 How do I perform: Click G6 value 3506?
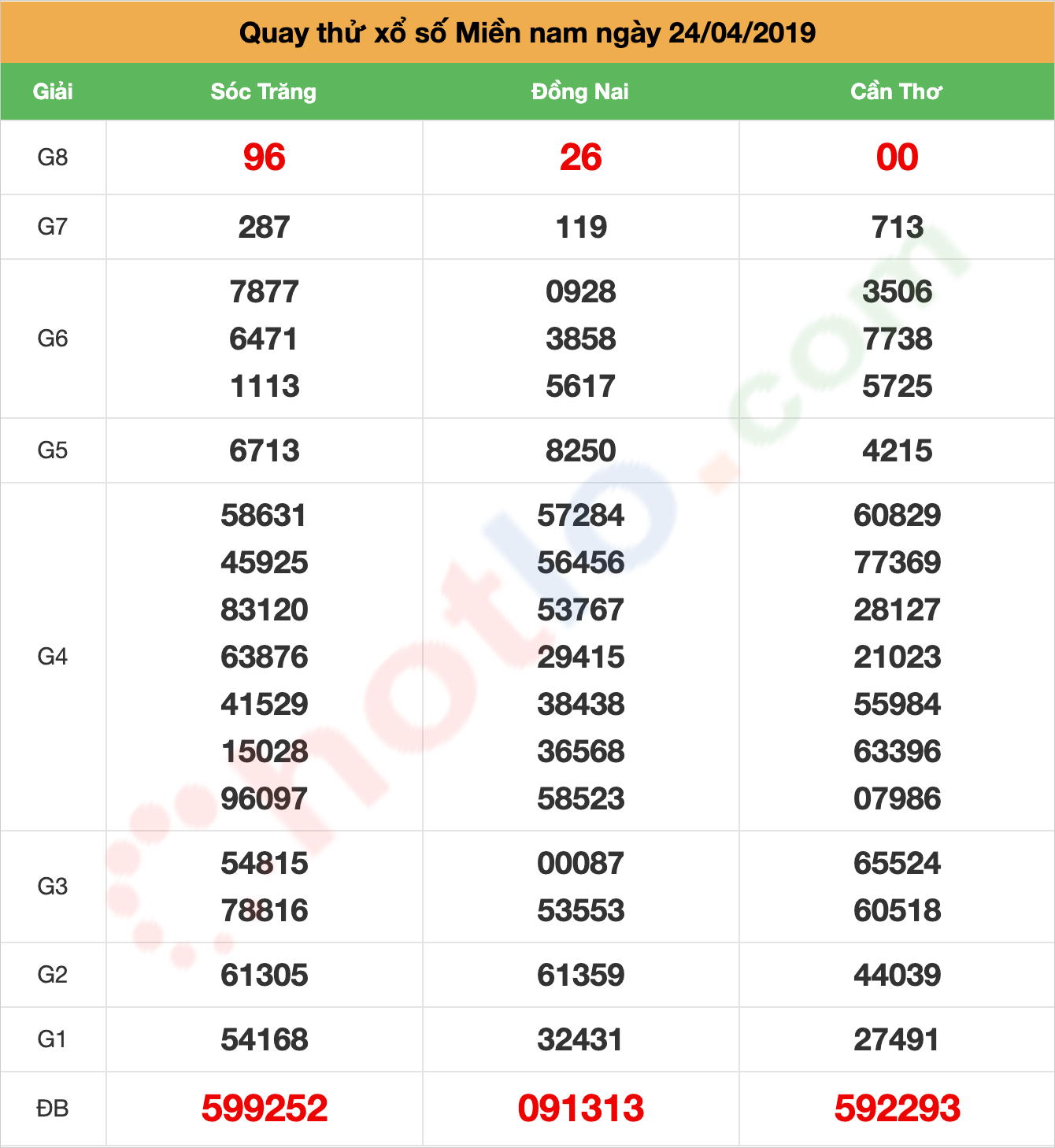point(898,292)
